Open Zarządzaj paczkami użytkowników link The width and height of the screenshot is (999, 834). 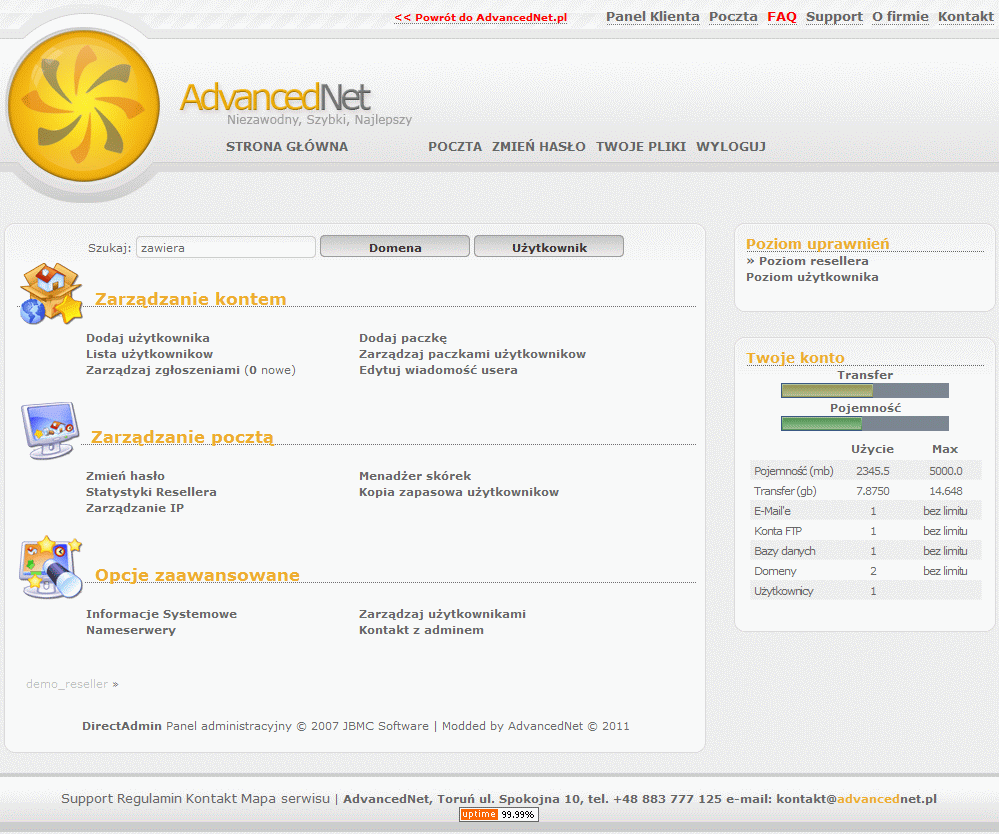472,354
